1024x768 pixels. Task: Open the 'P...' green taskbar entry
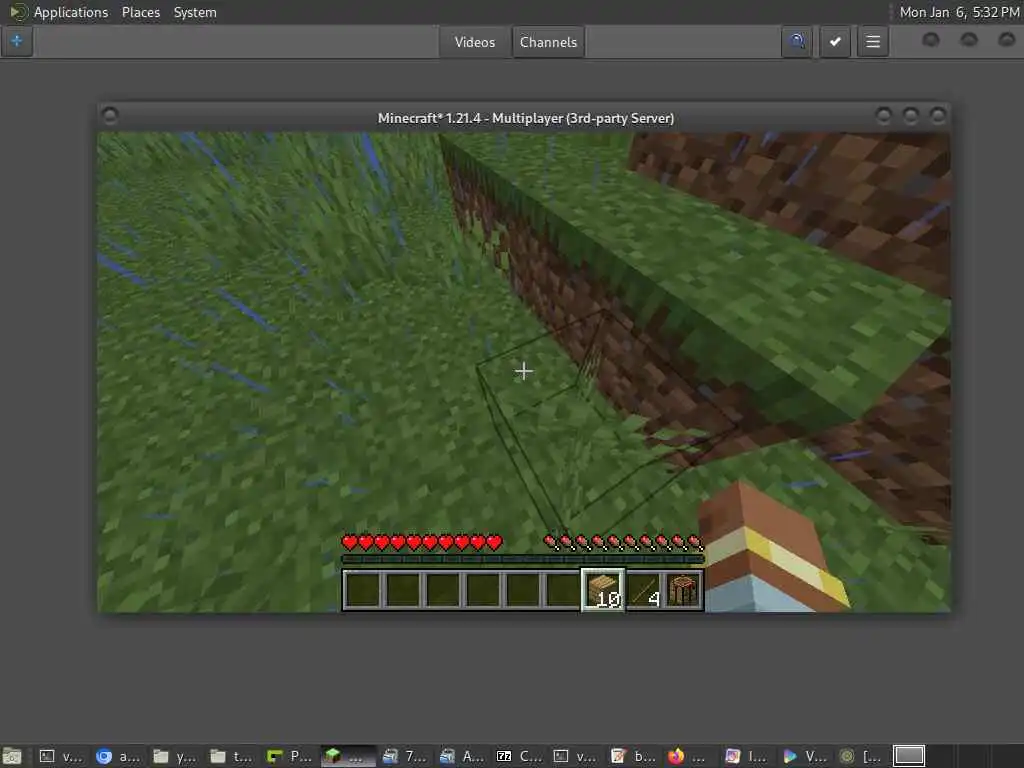(x=291, y=756)
